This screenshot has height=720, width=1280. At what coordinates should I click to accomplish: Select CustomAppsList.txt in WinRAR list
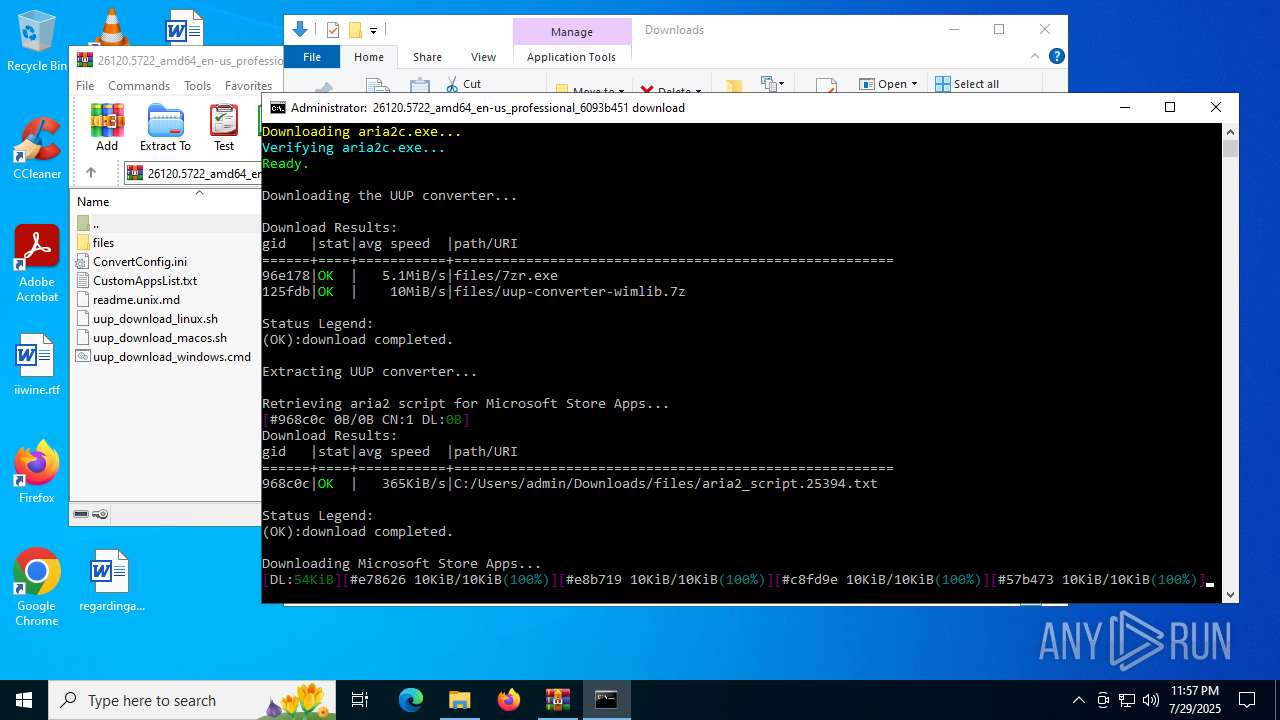(136, 281)
